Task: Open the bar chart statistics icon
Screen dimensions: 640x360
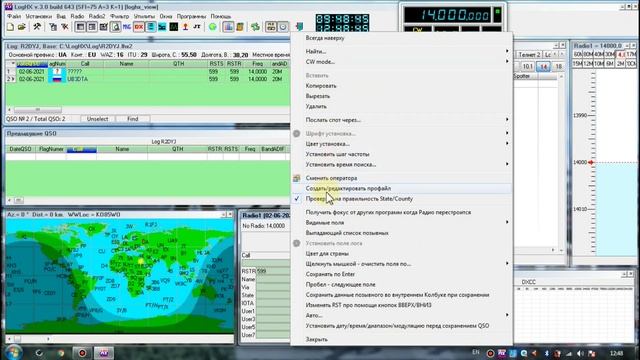Action: click(228, 27)
